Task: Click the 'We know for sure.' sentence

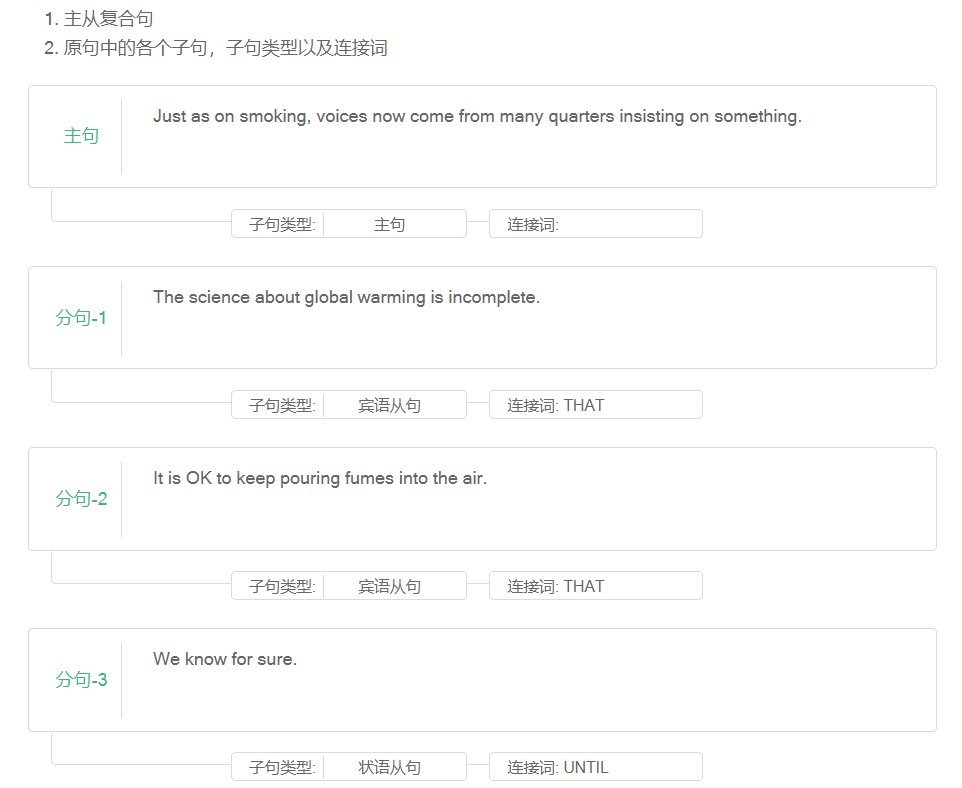Action: [225, 659]
